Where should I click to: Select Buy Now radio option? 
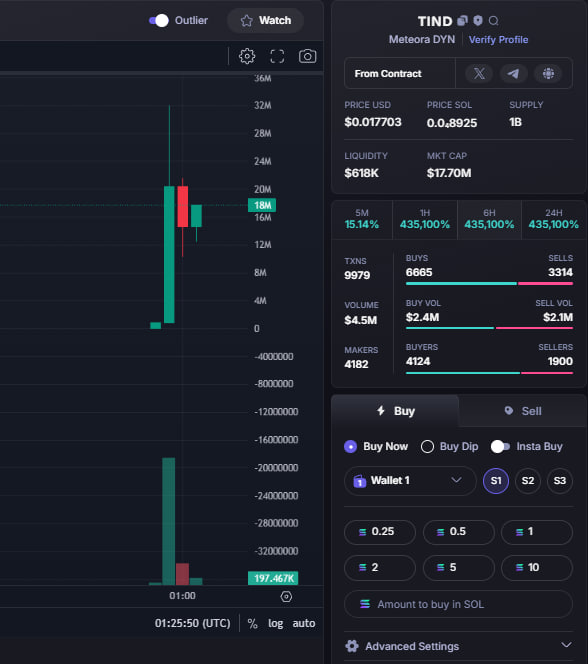tap(351, 446)
